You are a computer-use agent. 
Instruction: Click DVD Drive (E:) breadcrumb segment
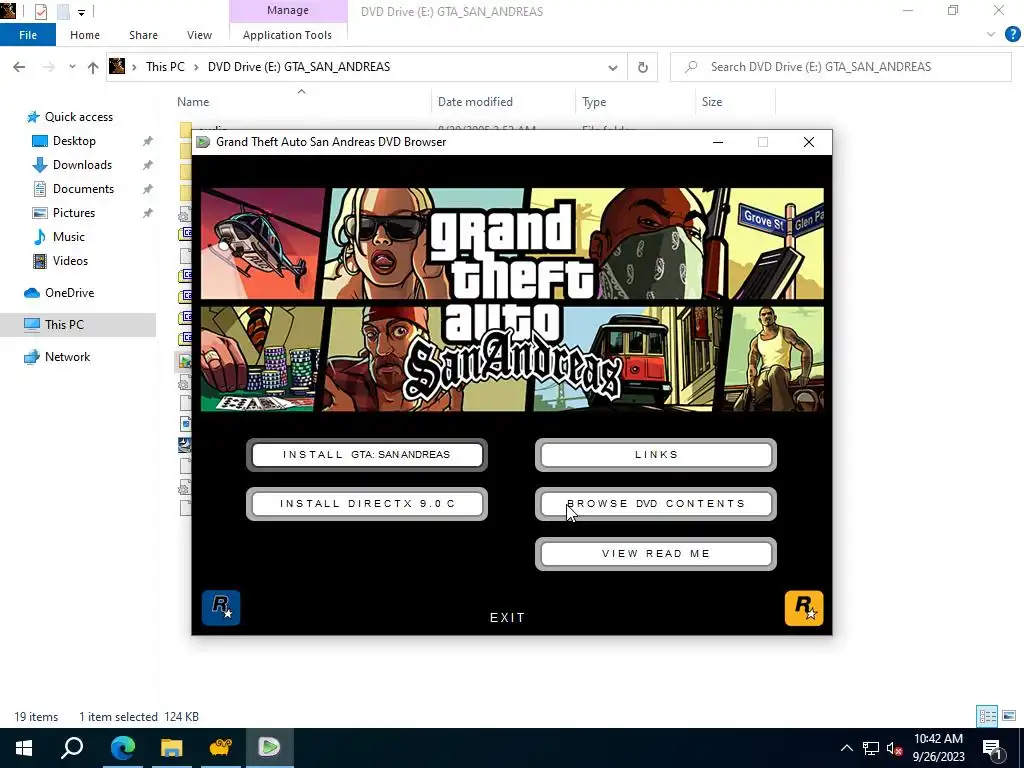click(x=298, y=67)
